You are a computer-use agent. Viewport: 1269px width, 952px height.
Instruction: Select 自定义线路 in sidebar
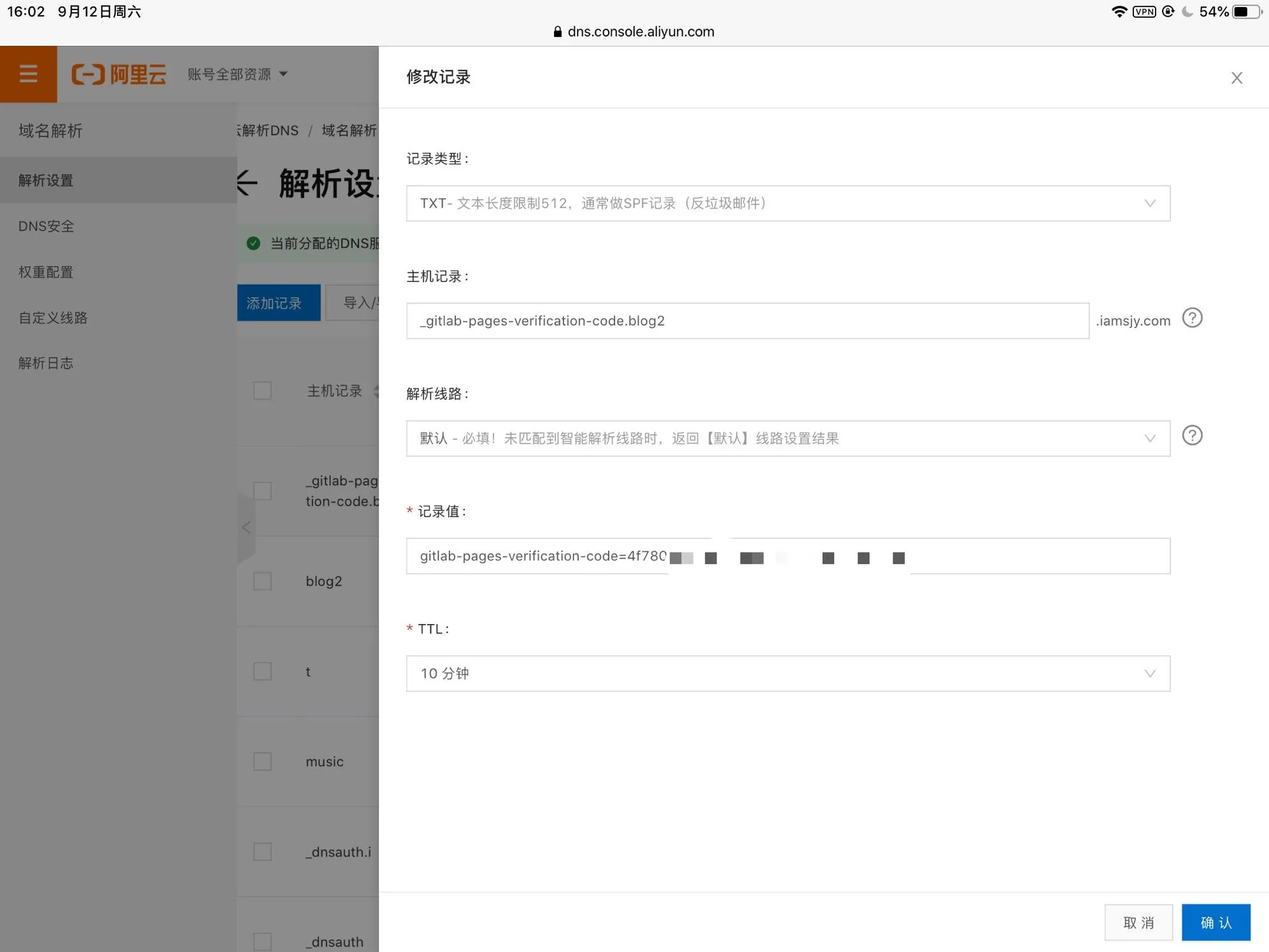pos(118,318)
